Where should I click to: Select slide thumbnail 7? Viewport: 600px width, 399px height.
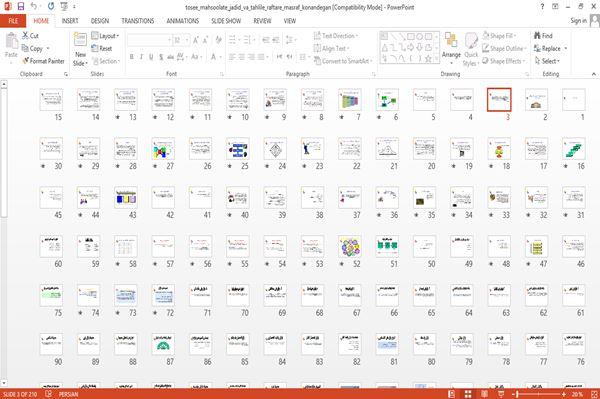[350, 99]
